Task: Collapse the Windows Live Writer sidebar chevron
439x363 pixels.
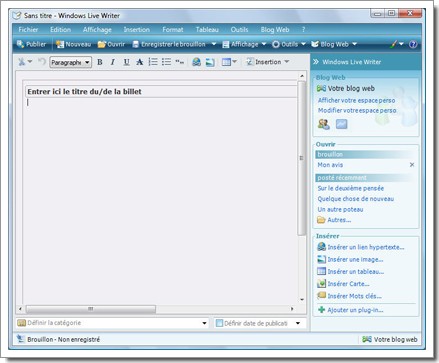Action: click(316, 62)
